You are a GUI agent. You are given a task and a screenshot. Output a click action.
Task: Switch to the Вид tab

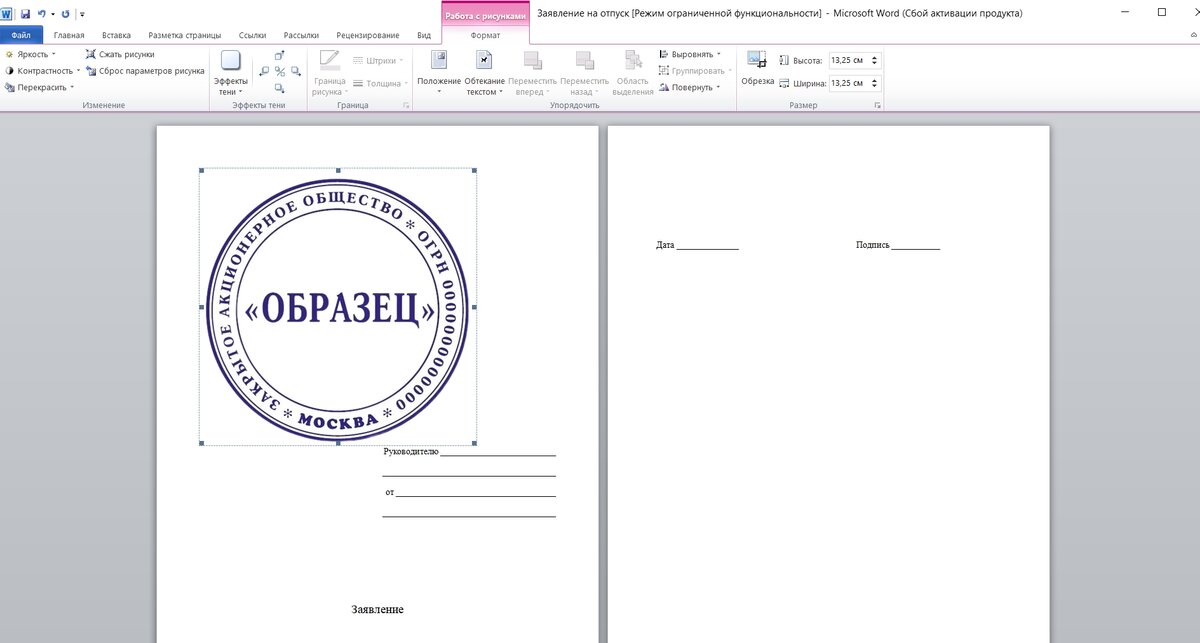(424, 35)
